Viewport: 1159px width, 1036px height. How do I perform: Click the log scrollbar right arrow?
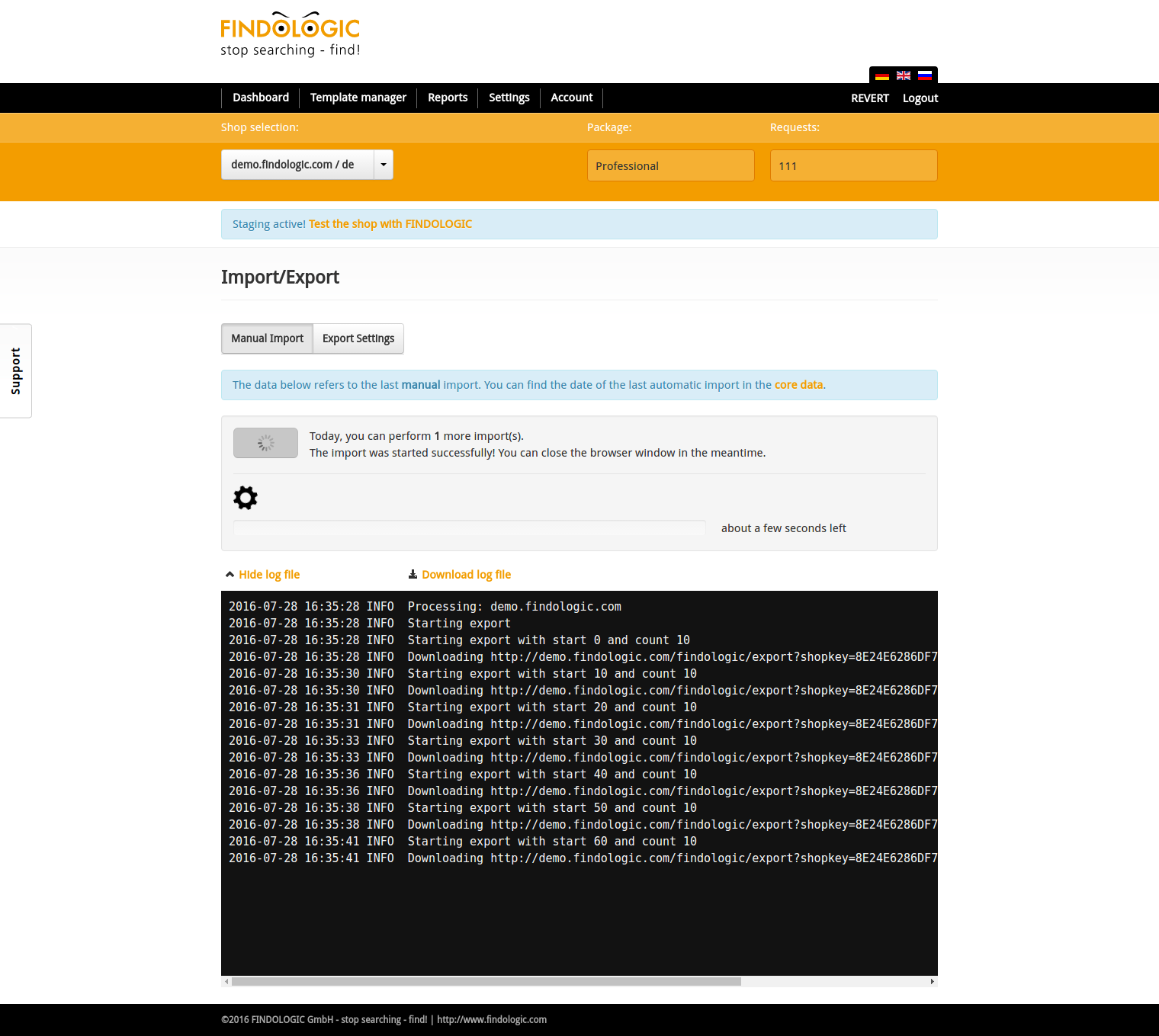click(x=933, y=982)
